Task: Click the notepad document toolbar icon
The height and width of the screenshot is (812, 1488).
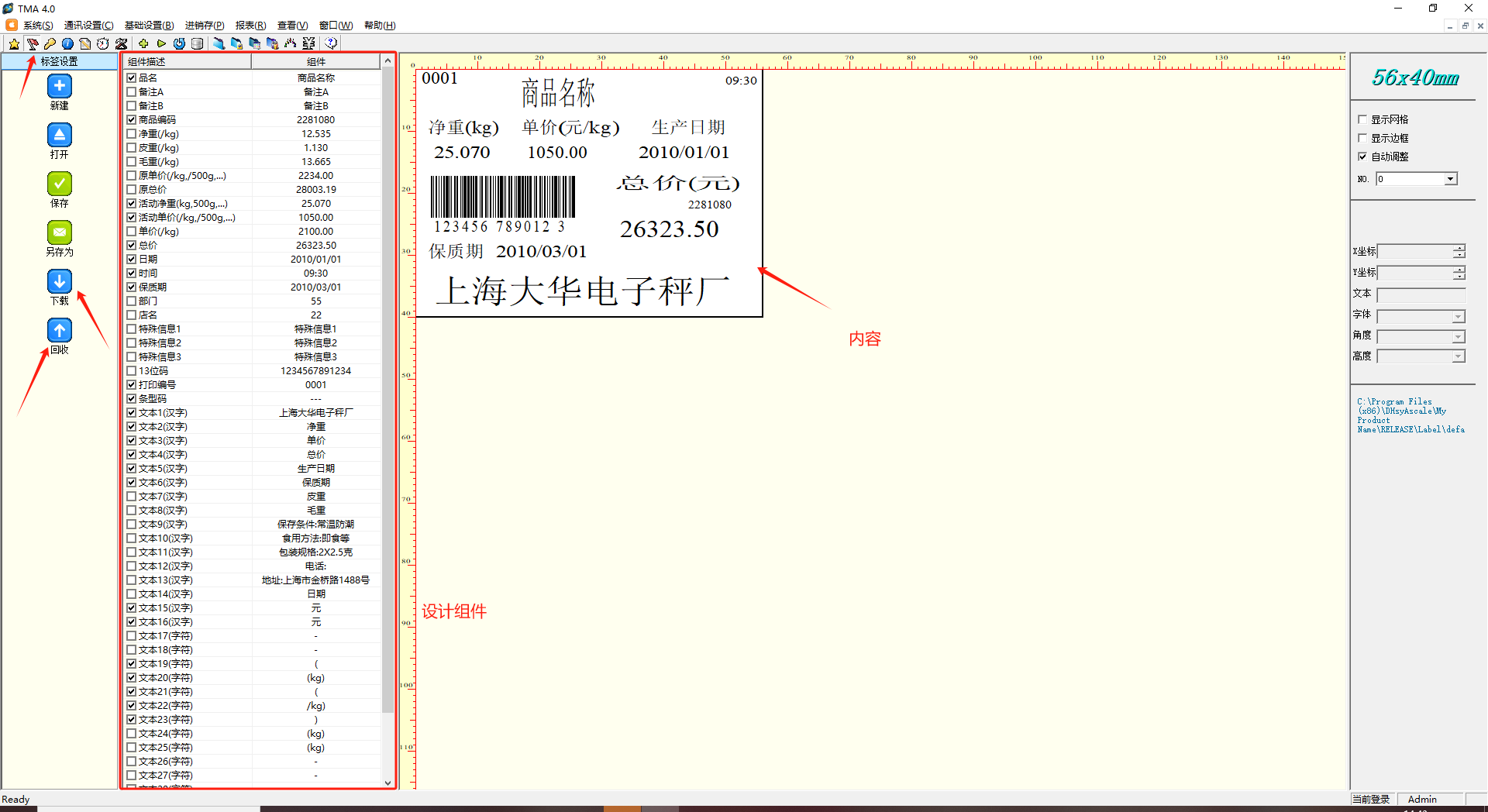Action: (x=85, y=43)
